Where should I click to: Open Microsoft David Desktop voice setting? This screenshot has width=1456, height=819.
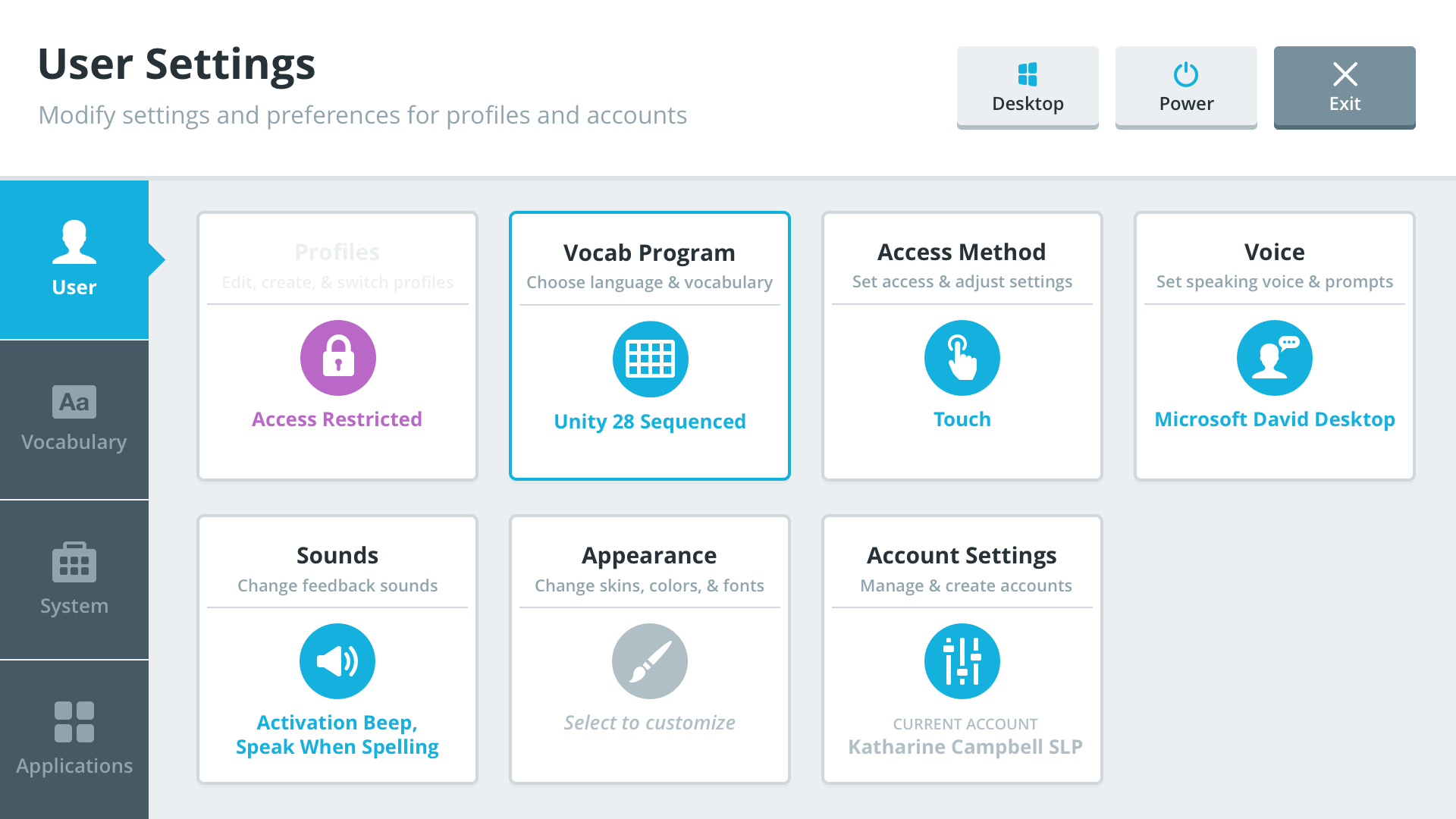(1274, 419)
